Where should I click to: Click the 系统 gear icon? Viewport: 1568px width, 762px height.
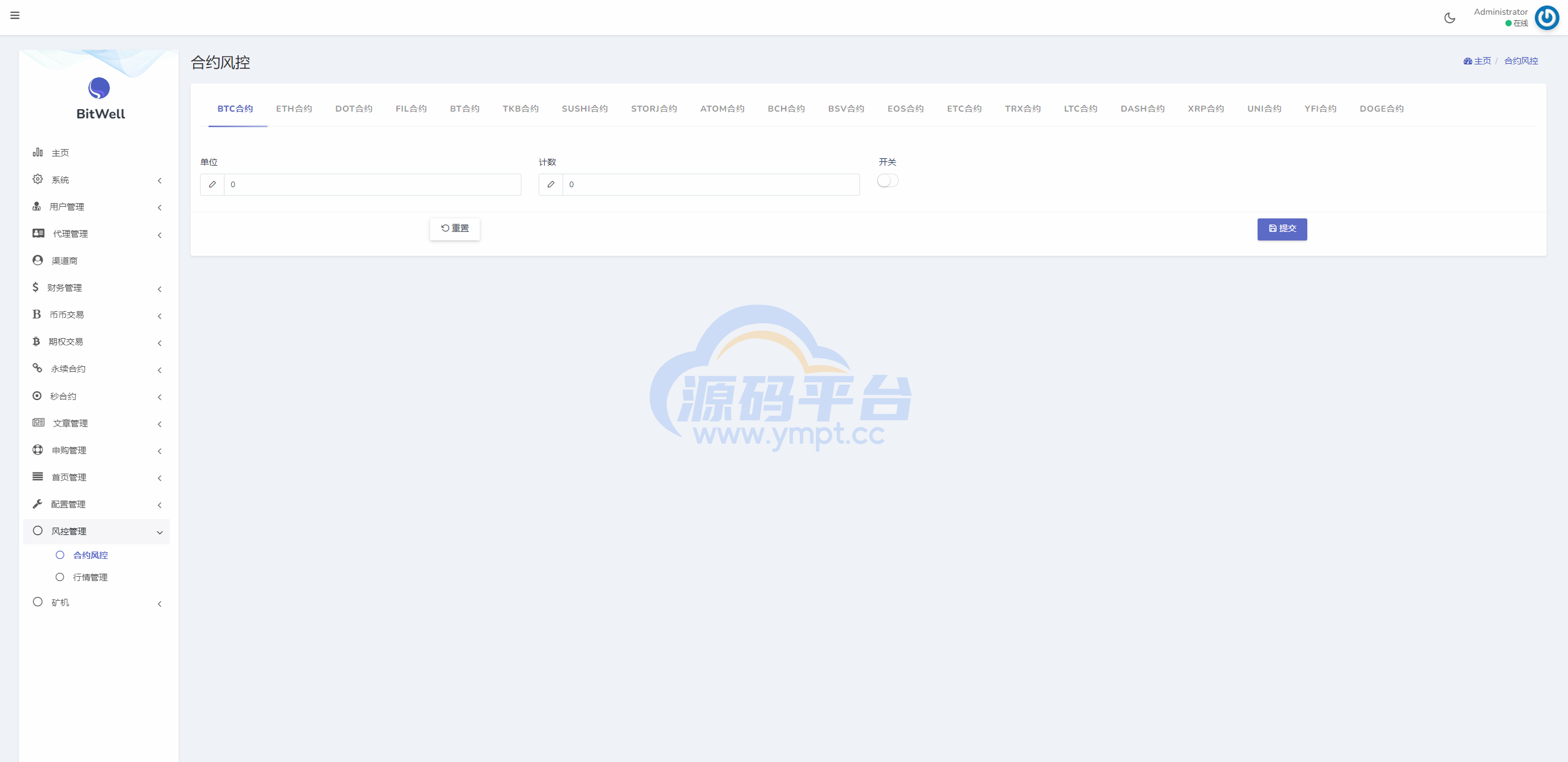(x=37, y=179)
